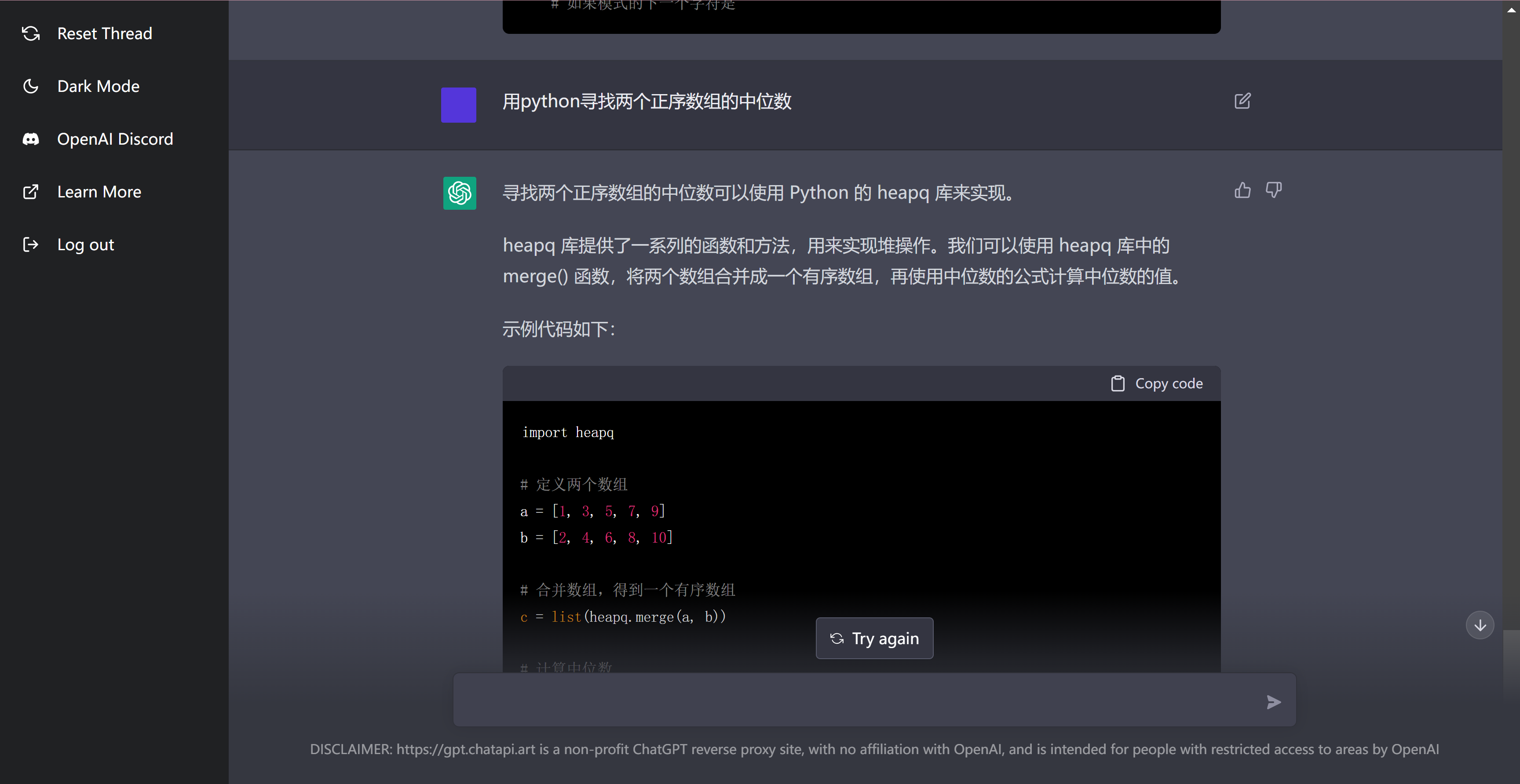
Task: Click the Copy code label
Action: coord(1168,383)
